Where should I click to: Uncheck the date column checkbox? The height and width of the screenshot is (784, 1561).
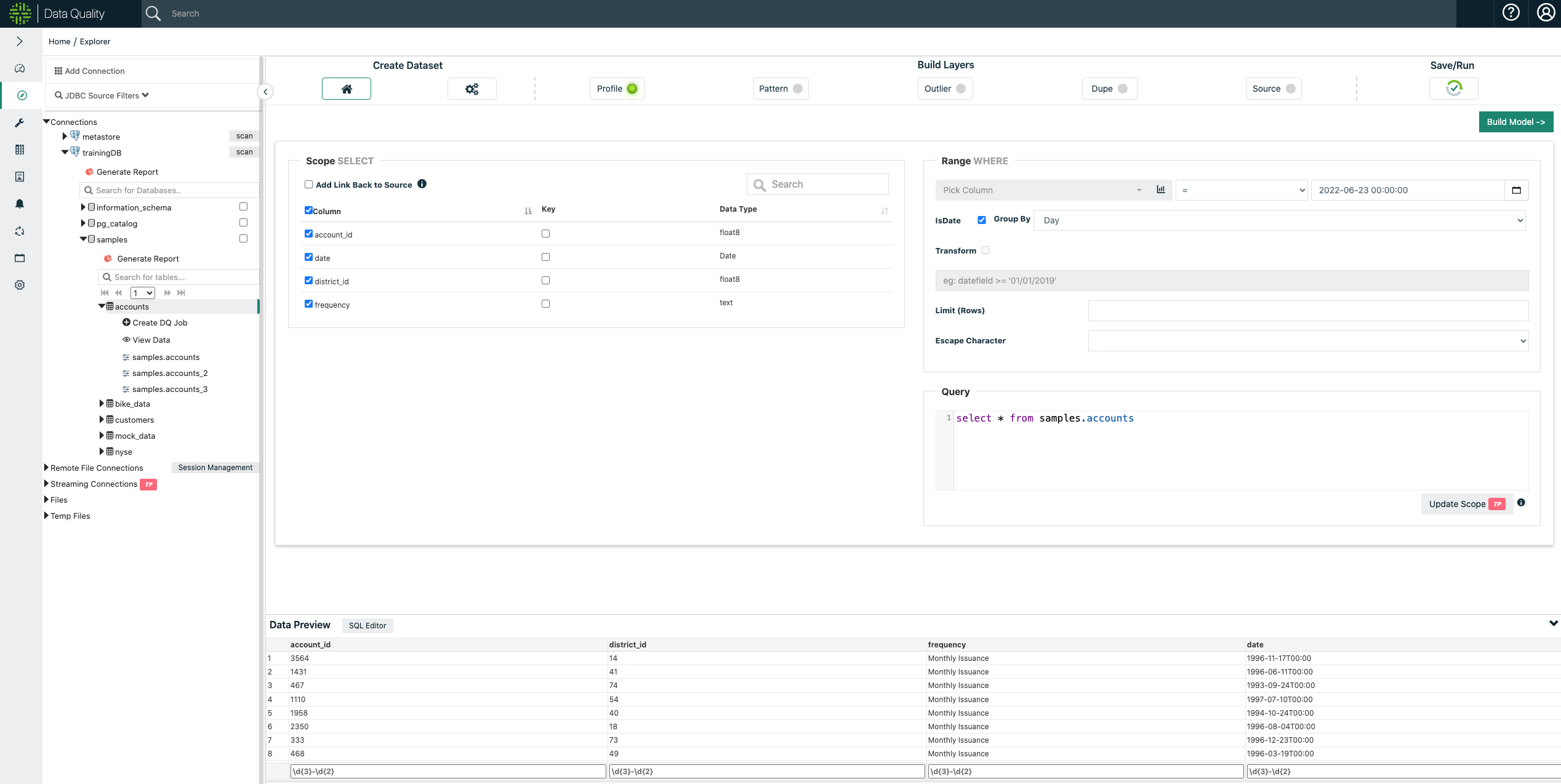click(308, 257)
